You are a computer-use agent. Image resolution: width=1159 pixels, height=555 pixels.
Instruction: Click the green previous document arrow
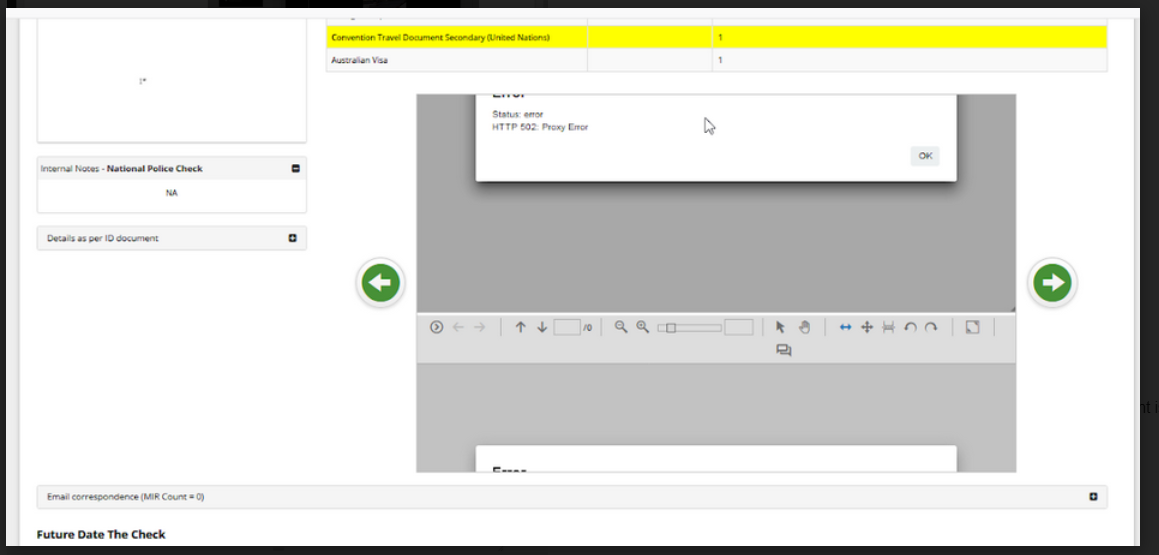[x=379, y=283]
